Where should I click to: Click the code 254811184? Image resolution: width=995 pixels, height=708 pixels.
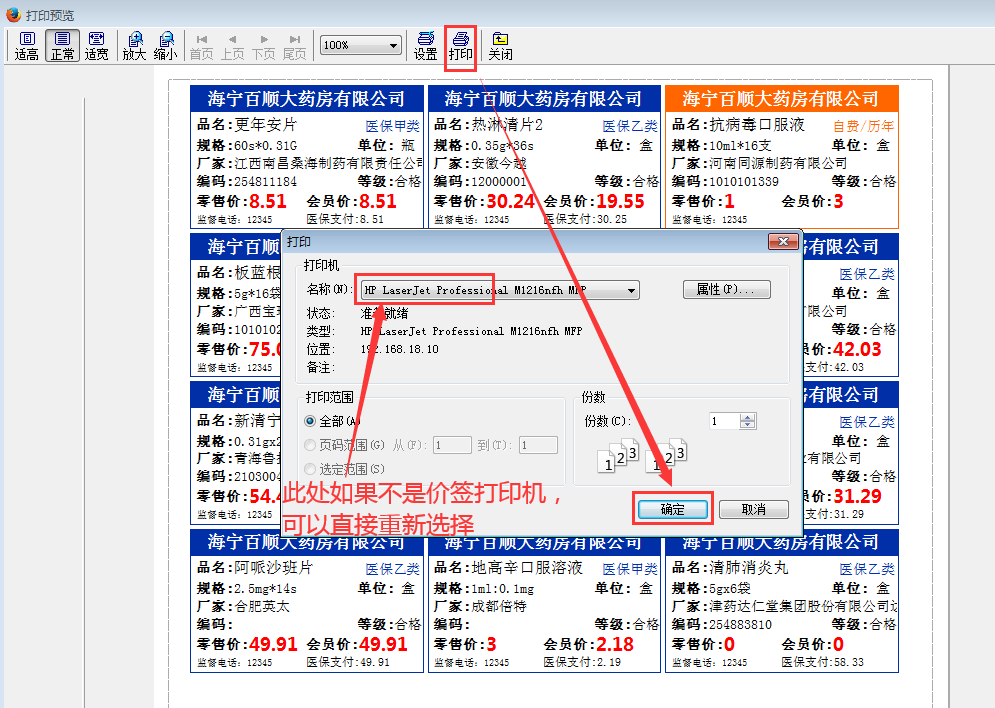coord(265,181)
